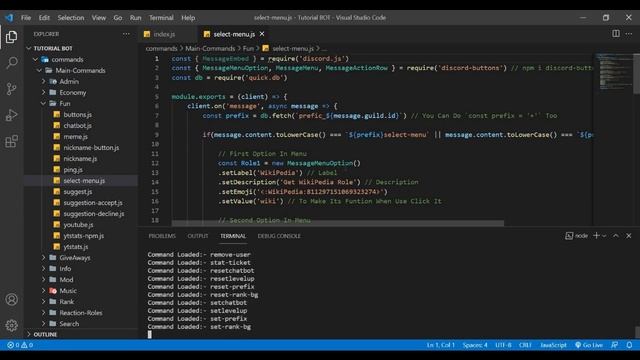
Task: Click the Ln 1, Col 1 status
Action: click(440, 345)
